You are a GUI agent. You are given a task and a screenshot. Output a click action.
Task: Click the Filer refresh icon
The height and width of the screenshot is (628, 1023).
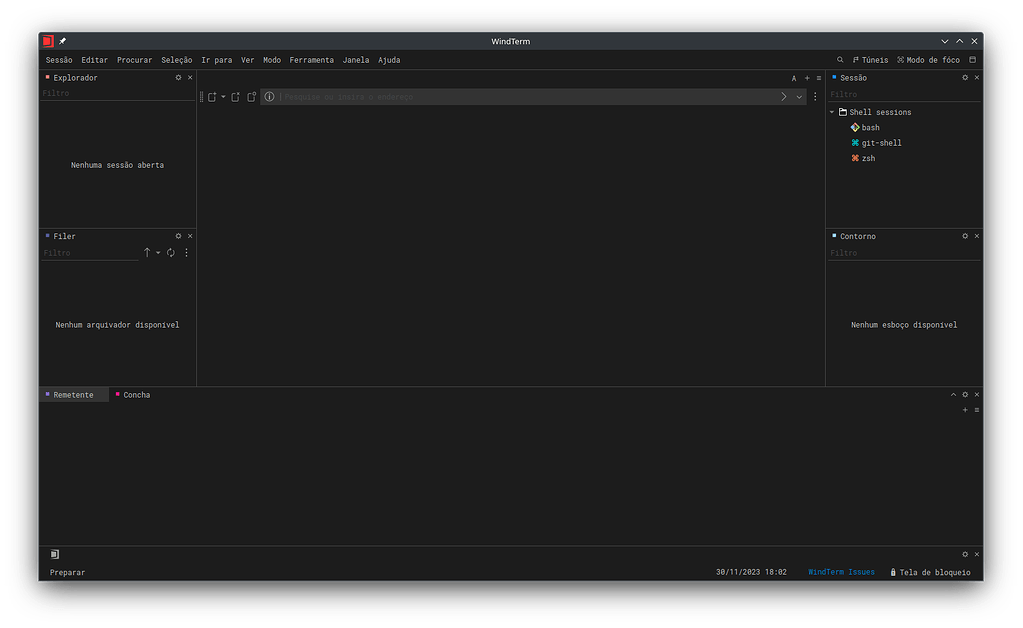coord(170,252)
